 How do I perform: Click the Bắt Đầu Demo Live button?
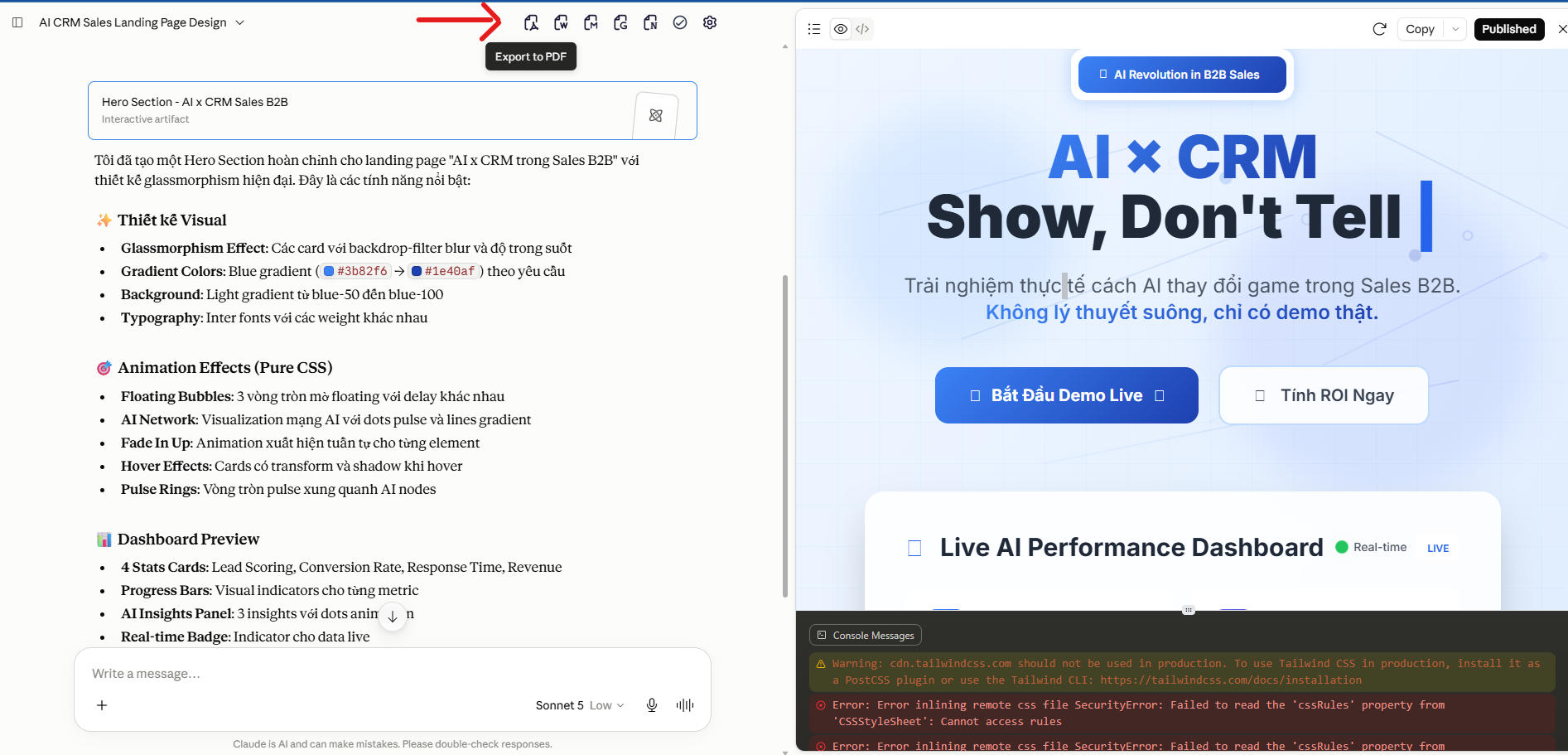click(x=1067, y=395)
